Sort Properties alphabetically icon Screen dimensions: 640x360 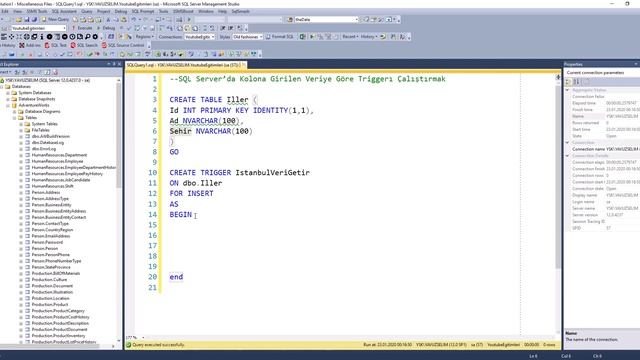[576, 82]
